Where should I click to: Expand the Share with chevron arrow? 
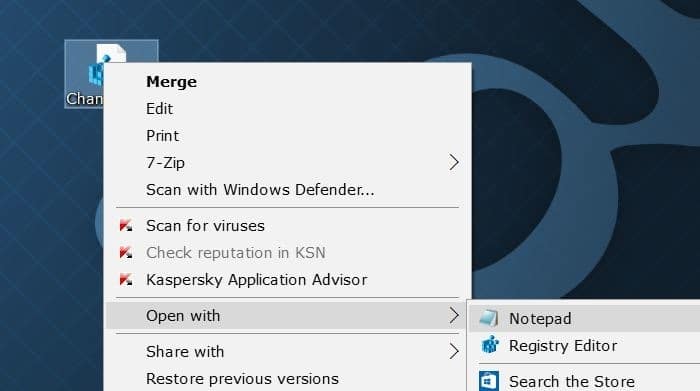[454, 352]
